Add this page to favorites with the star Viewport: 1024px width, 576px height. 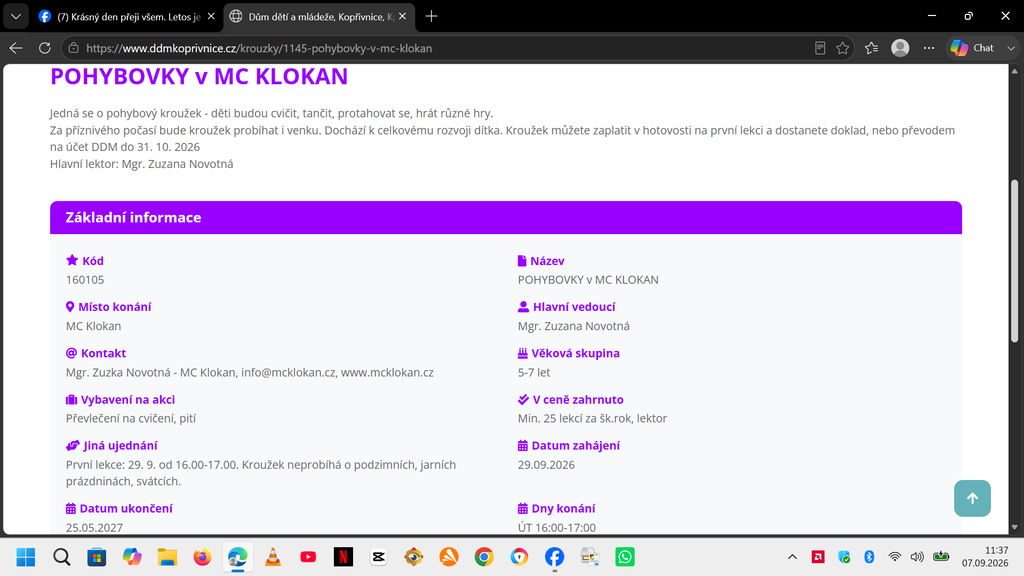tap(842, 48)
